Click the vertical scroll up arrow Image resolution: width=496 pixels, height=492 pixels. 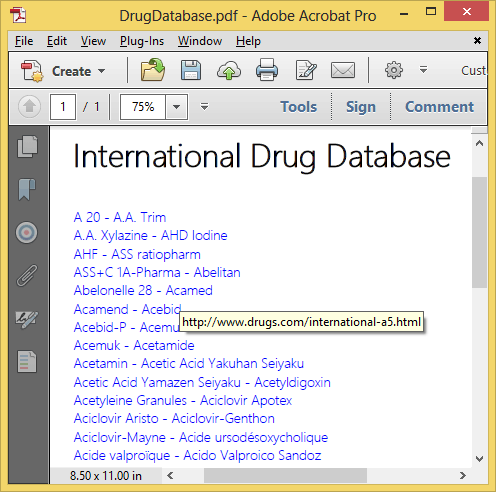point(479,143)
